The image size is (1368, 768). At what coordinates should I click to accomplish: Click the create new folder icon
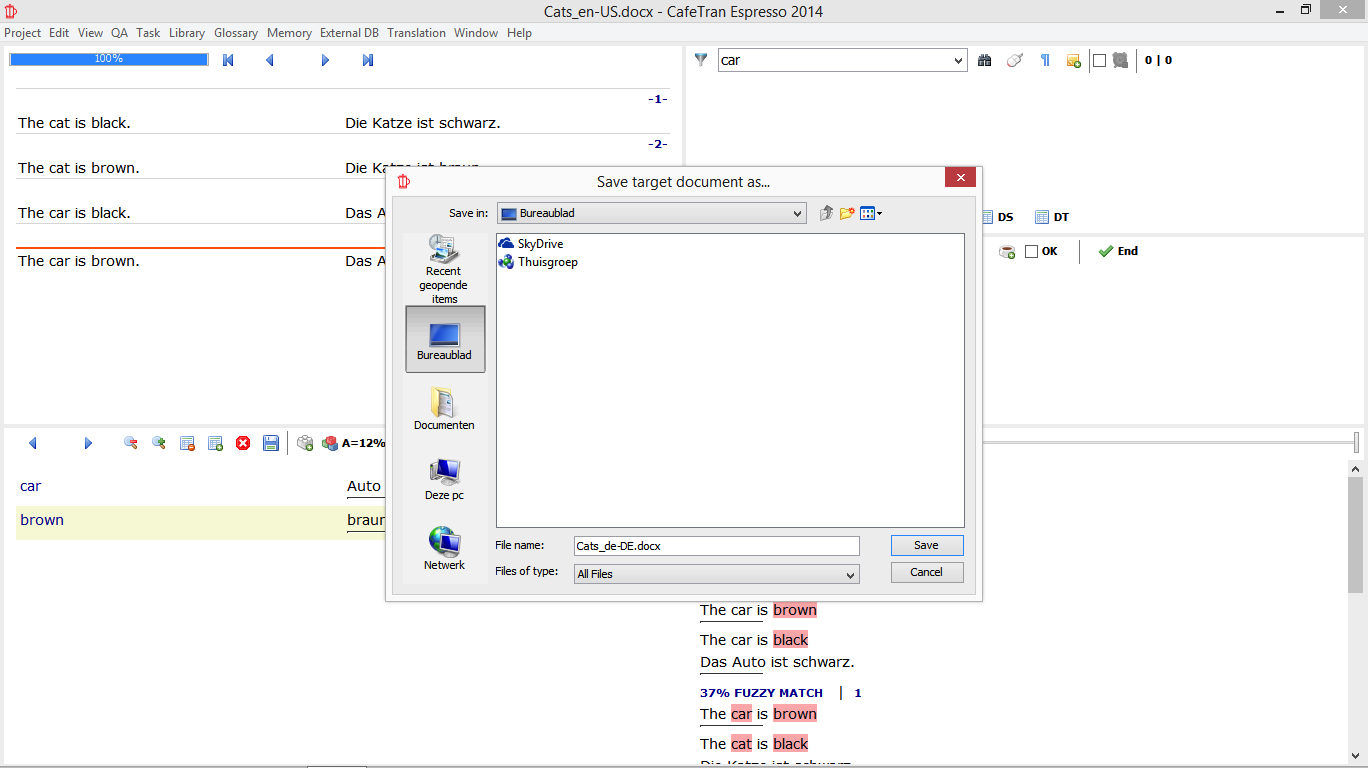click(847, 213)
